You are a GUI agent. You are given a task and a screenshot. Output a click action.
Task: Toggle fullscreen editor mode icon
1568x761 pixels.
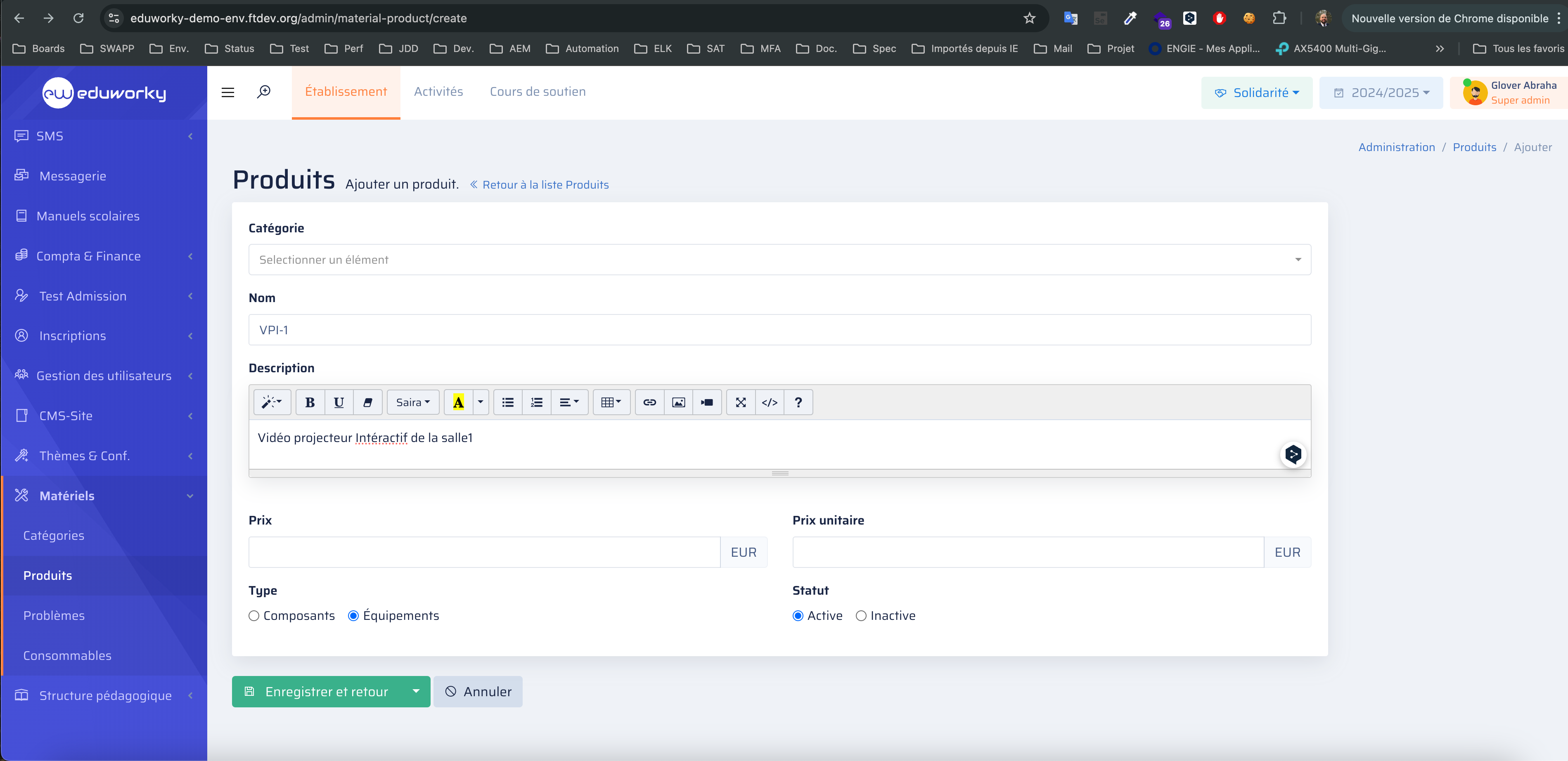point(740,402)
